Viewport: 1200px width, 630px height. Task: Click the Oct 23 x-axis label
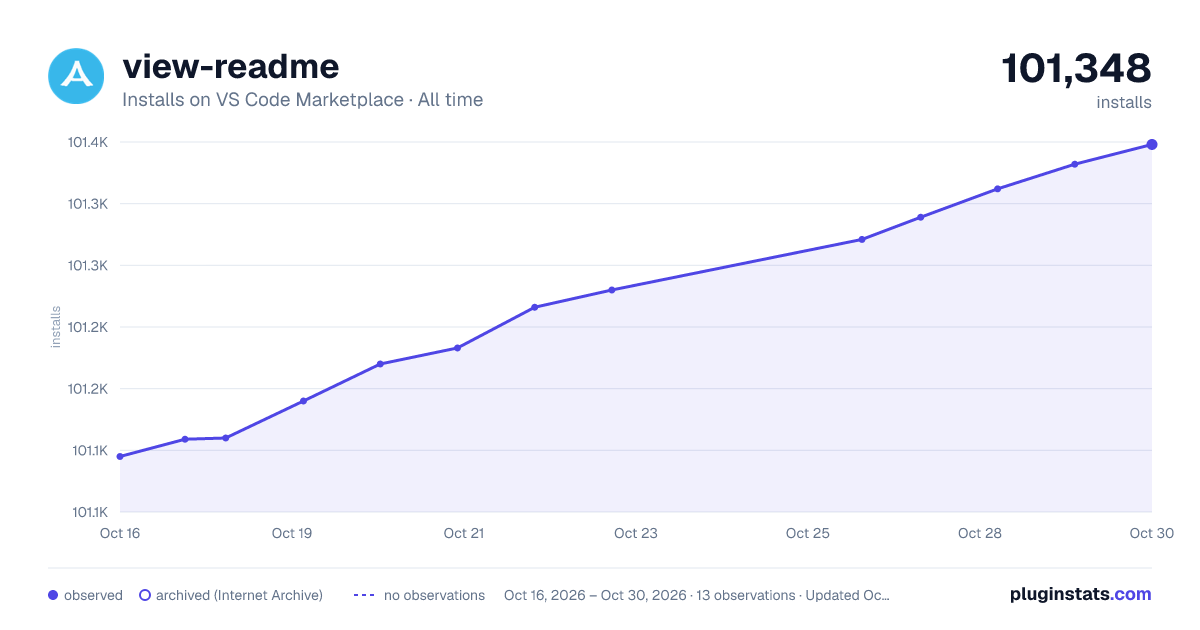point(636,533)
